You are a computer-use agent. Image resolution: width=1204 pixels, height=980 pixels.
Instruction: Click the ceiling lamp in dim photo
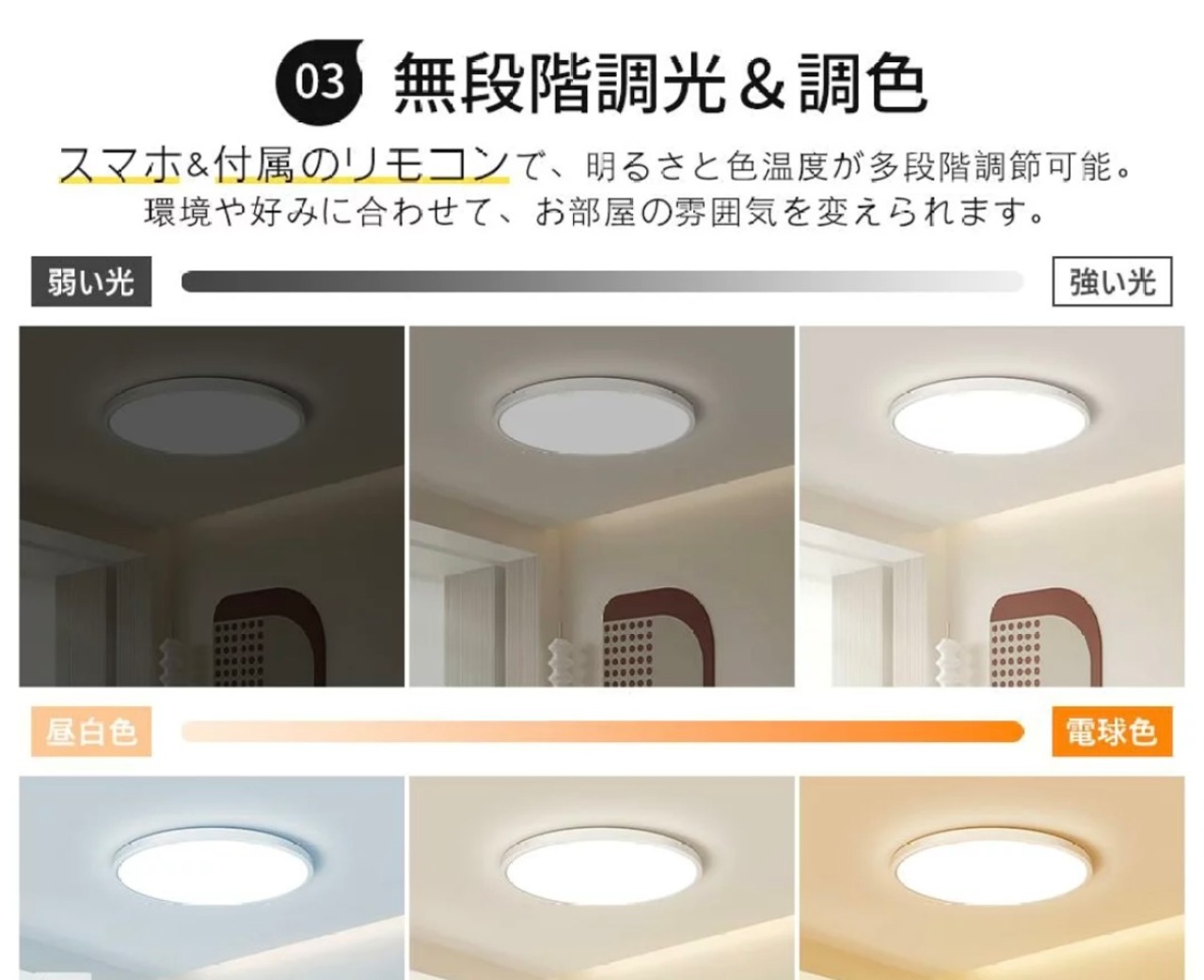click(x=206, y=417)
